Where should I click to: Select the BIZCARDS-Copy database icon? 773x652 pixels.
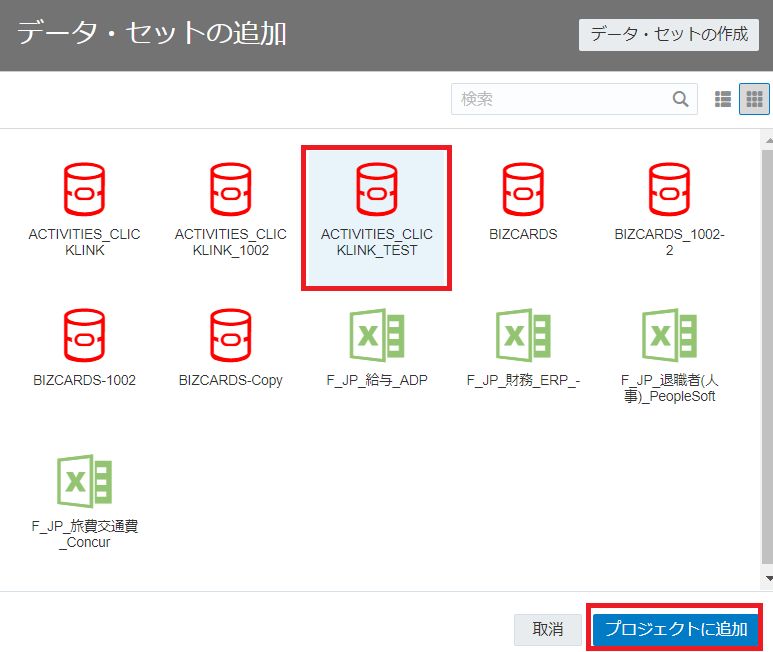(231, 335)
